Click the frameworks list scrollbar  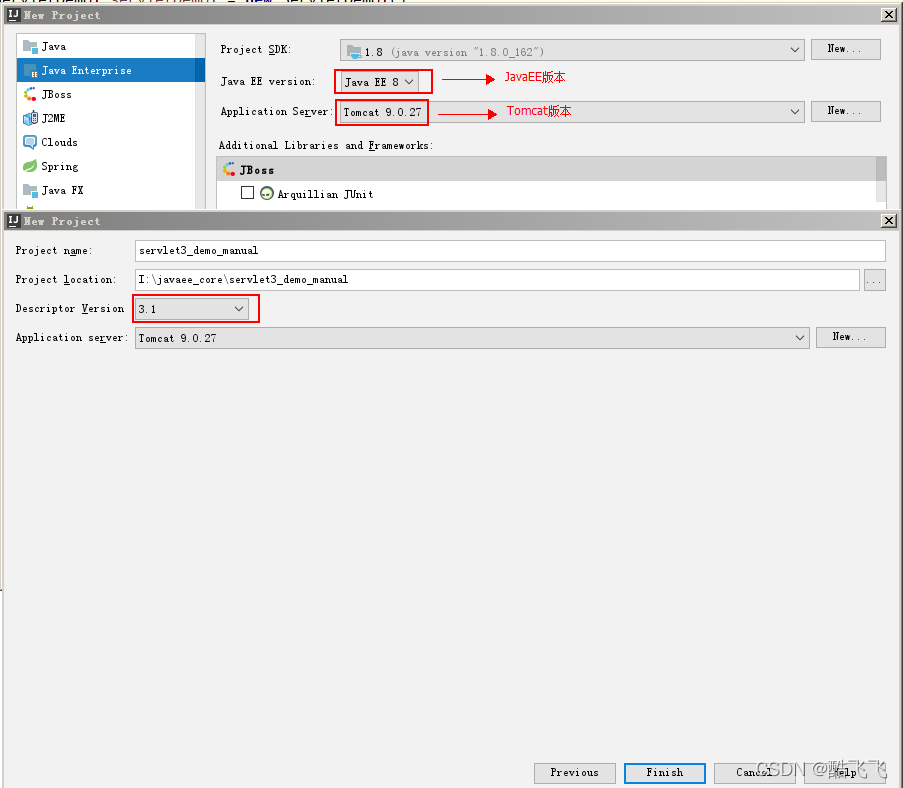pos(881,179)
